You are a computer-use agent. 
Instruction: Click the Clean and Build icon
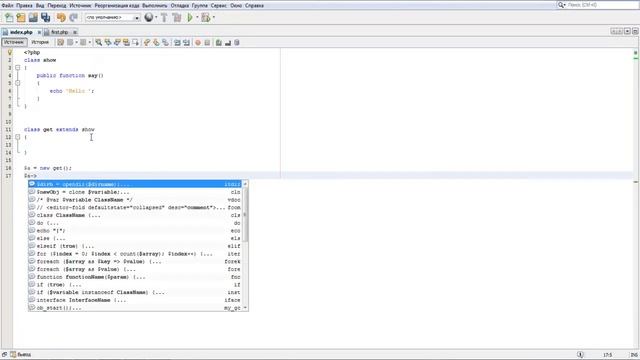(177, 18)
